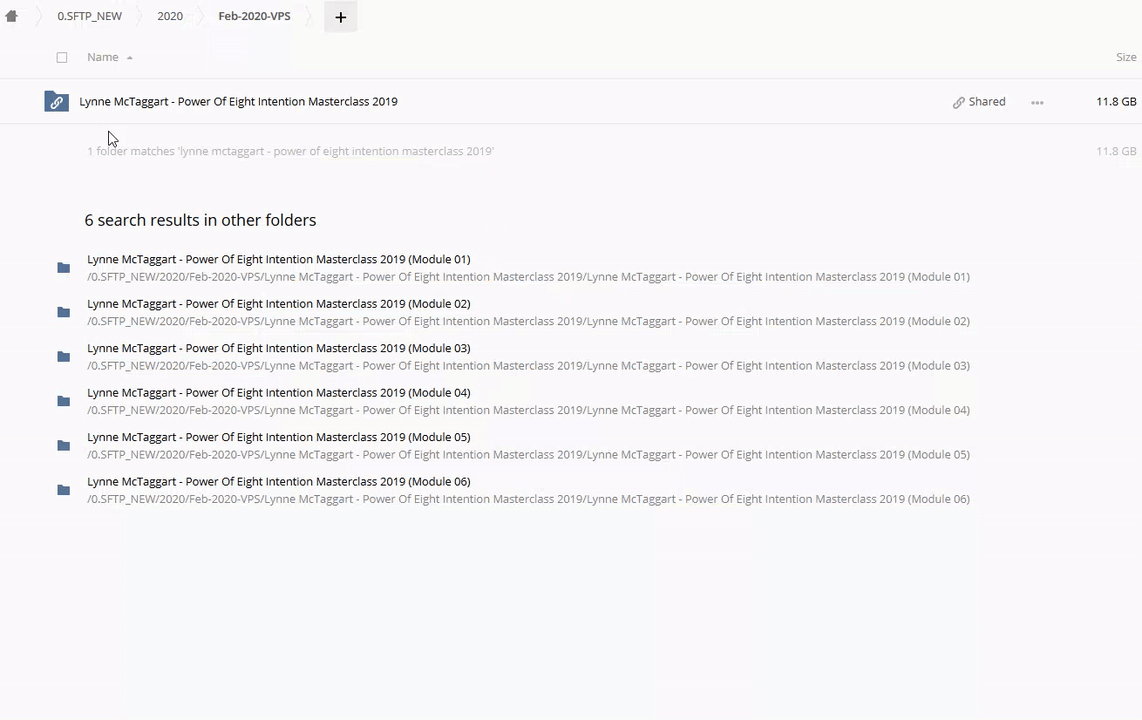This screenshot has width=1142, height=720.
Task: Click the Module 01 folder icon
Action: [64, 268]
